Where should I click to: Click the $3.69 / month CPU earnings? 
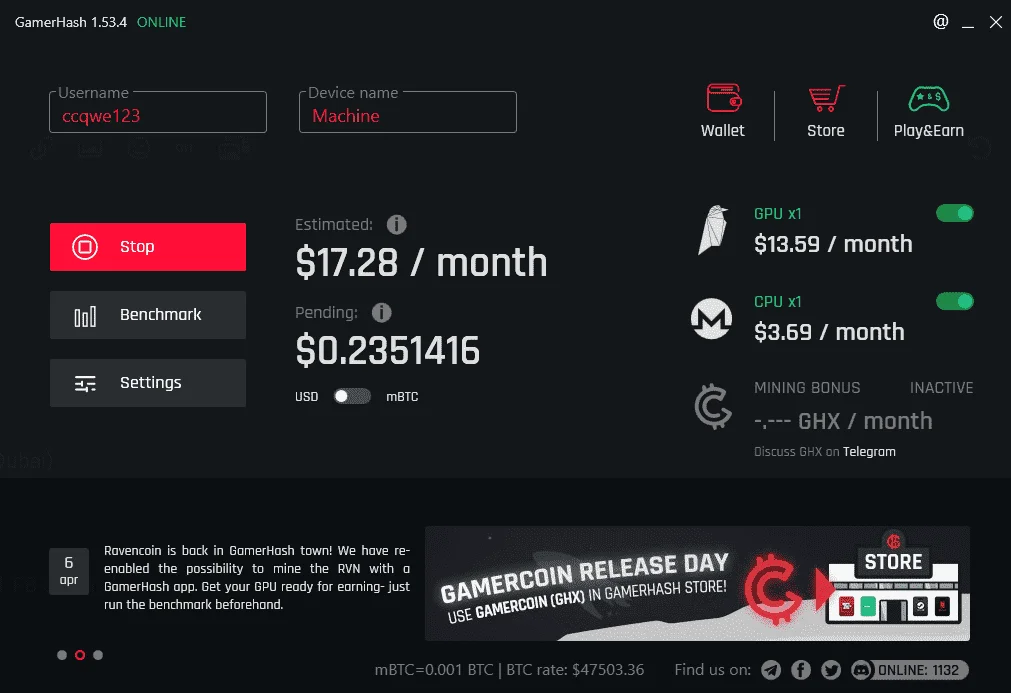pos(829,332)
